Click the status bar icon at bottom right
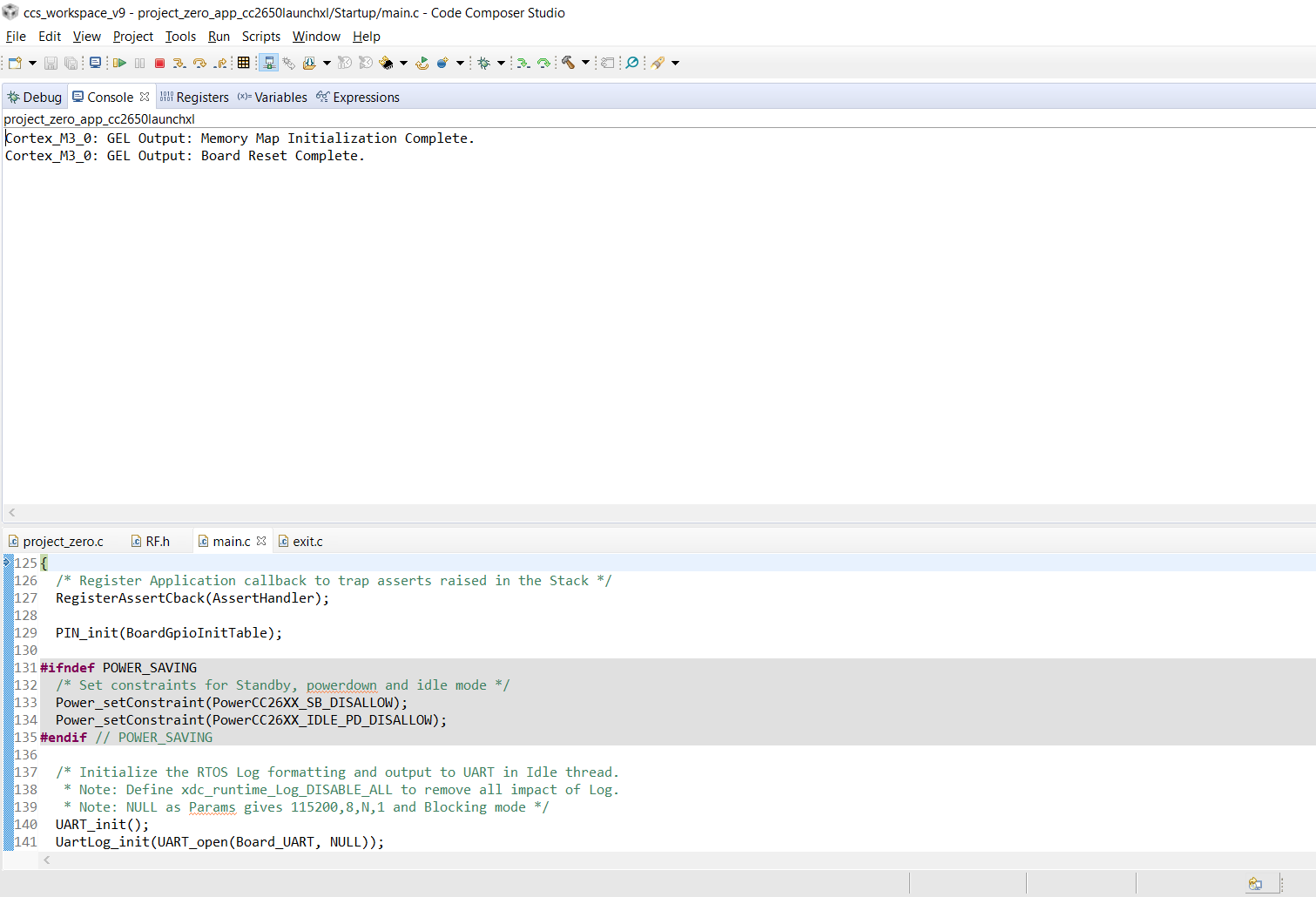The width and height of the screenshot is (1316, 897). (1255, 884)
